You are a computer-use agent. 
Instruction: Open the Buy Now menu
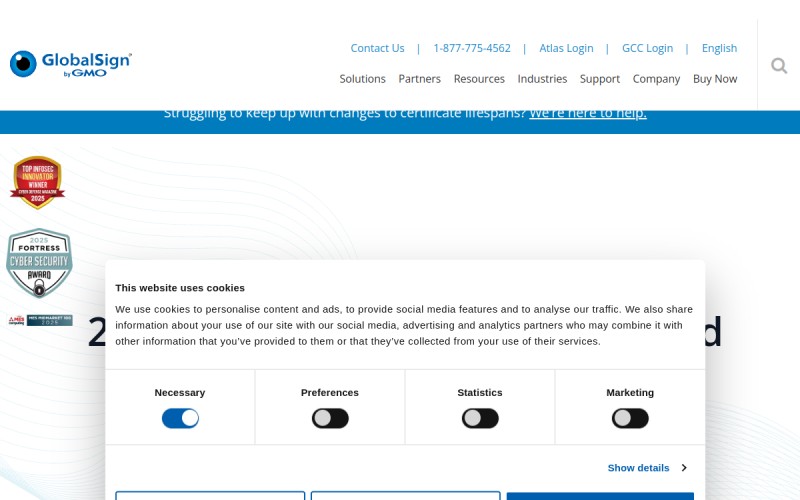click(x=715, y=79)
